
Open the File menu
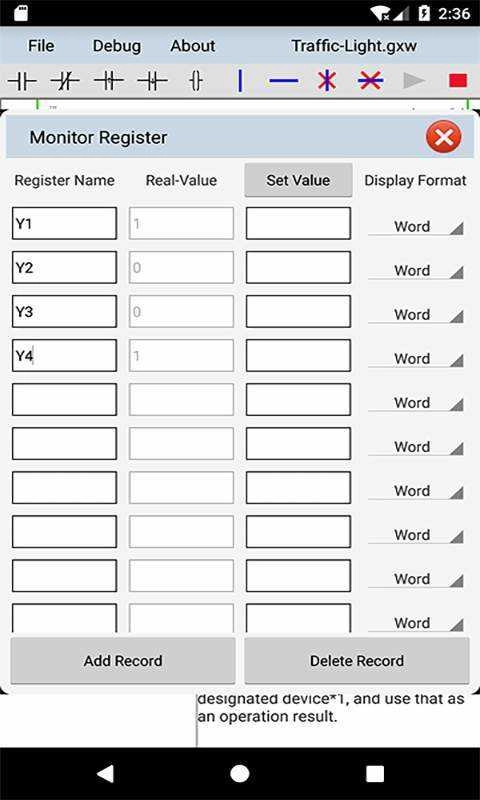(41, 46)
